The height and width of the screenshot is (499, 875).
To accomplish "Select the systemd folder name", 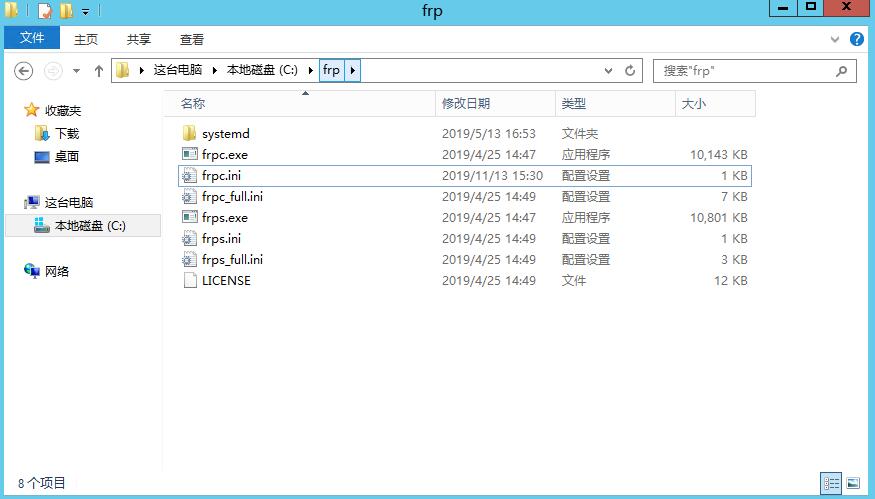I will pos(226,134).
